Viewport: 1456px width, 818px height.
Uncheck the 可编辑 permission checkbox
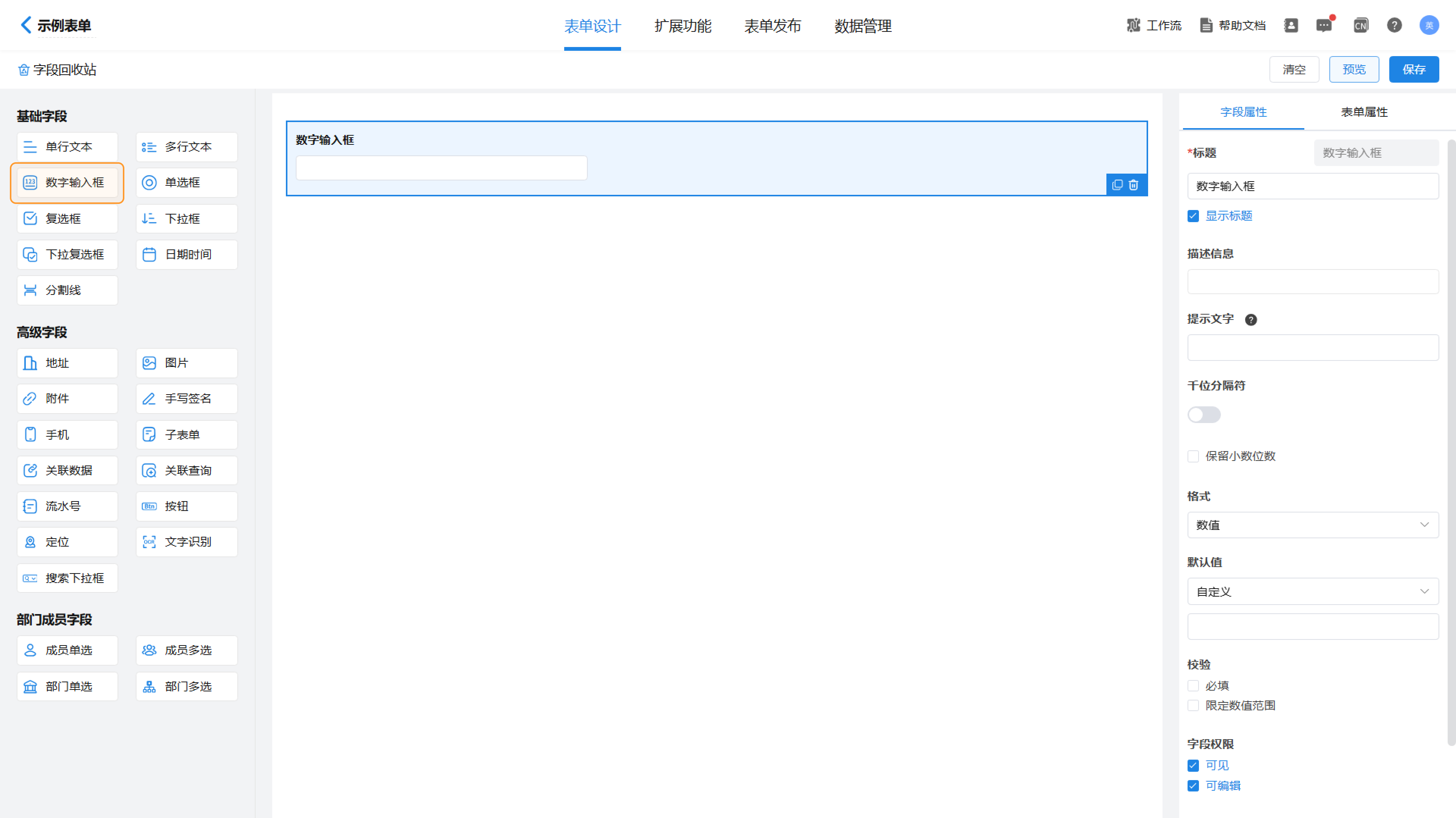(x=1193, y=786)
